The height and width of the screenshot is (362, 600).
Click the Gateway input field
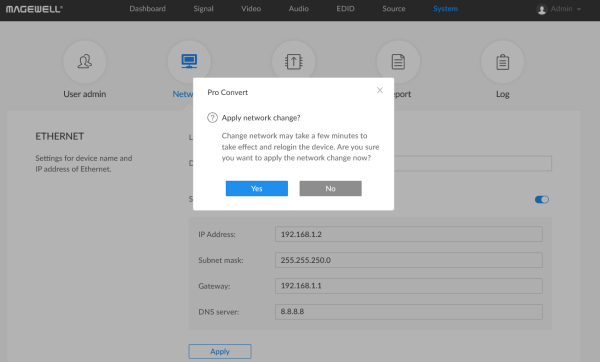409,286
